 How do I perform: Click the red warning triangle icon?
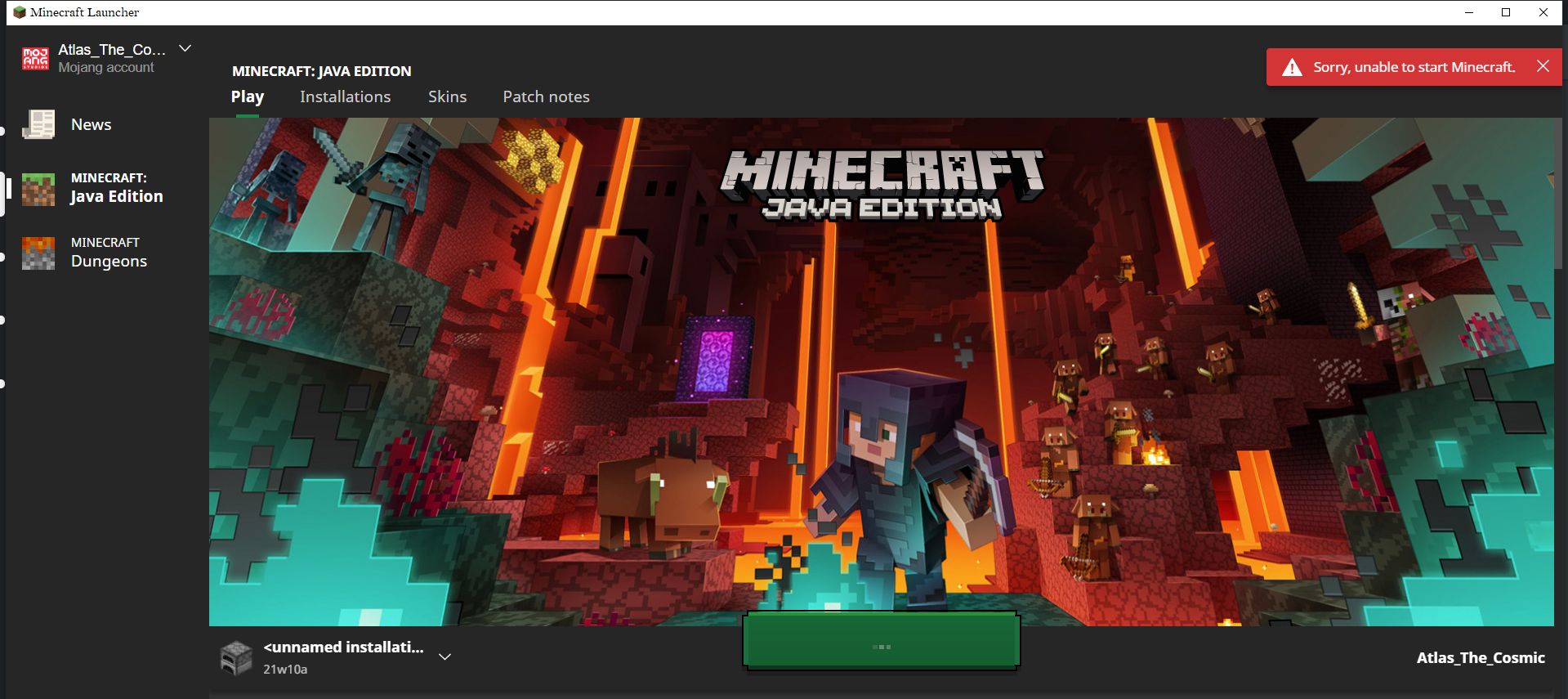coord(1292,68)
